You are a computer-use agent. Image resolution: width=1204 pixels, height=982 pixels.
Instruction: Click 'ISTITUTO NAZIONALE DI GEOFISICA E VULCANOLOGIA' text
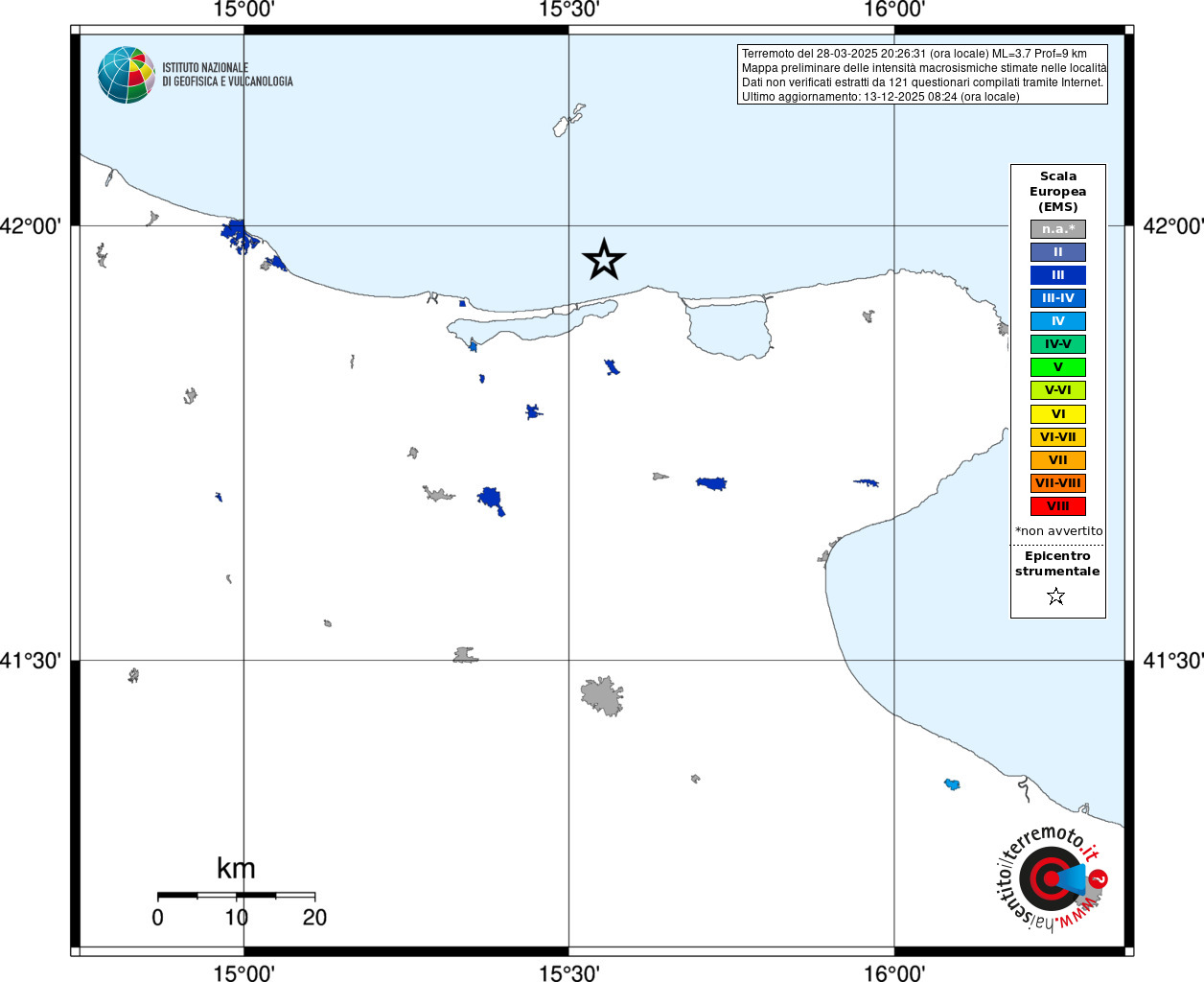coord(227,75)
